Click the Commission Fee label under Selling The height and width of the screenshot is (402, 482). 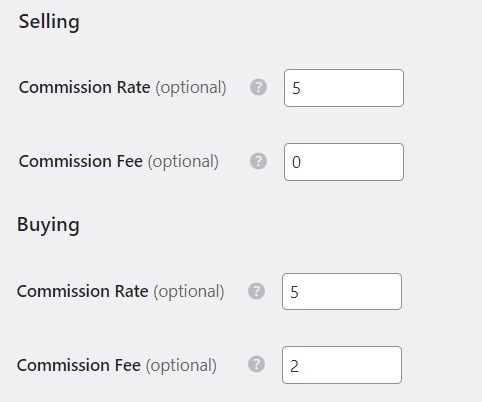[81, 161]
